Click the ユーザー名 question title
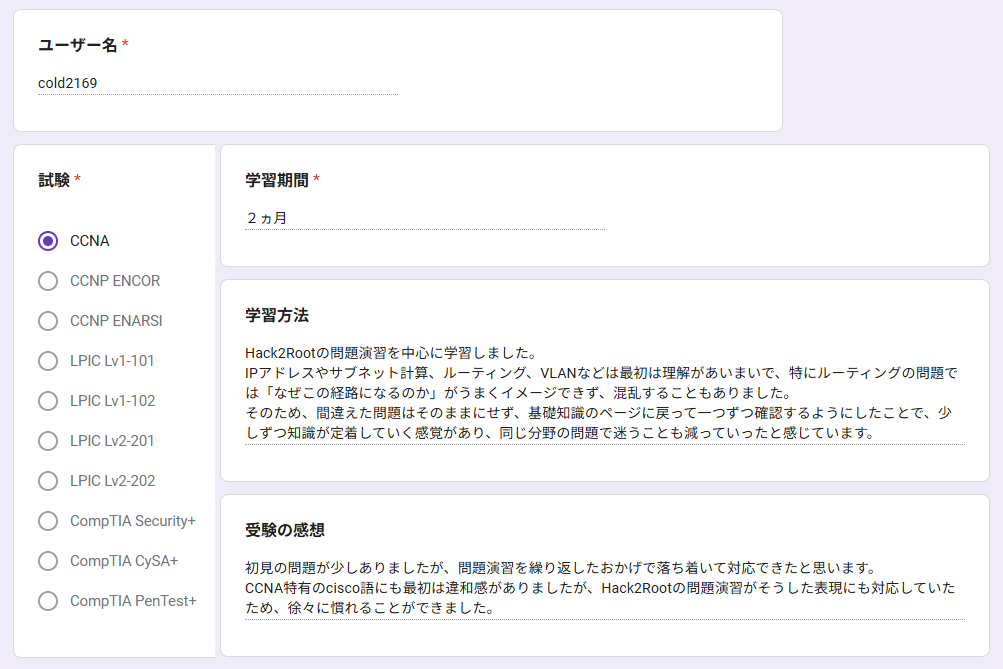This screenshot has width=1003, height=669. pyautogui.click(x=78, y=45)
